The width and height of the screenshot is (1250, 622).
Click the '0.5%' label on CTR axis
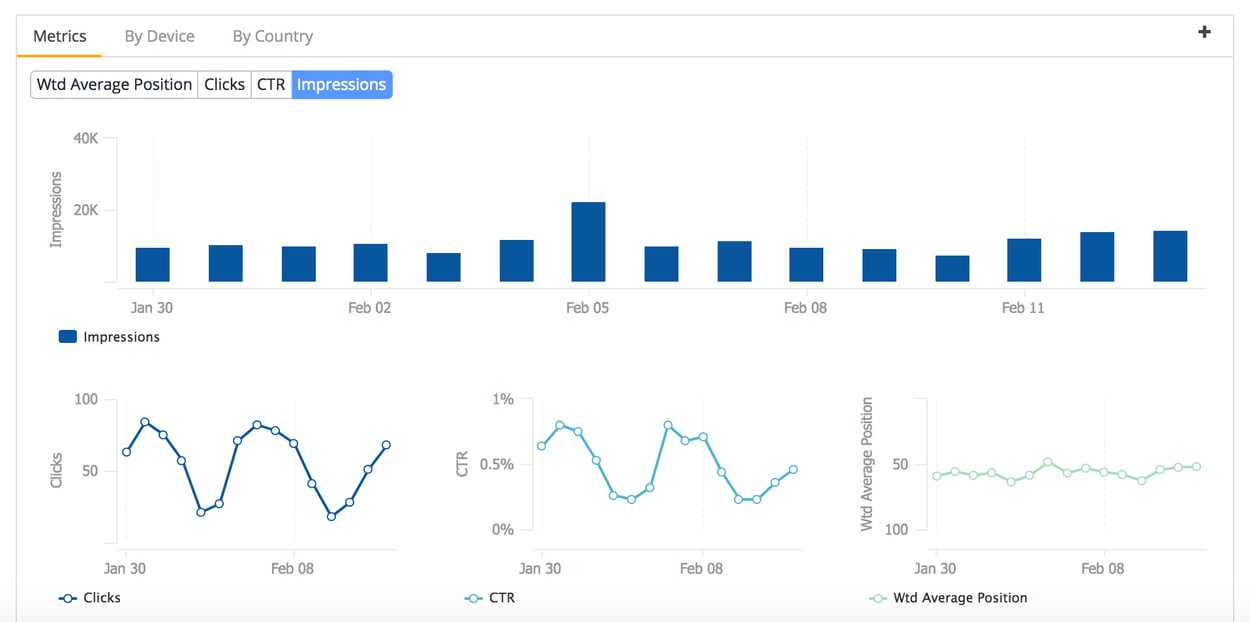(x=495, y=465)
